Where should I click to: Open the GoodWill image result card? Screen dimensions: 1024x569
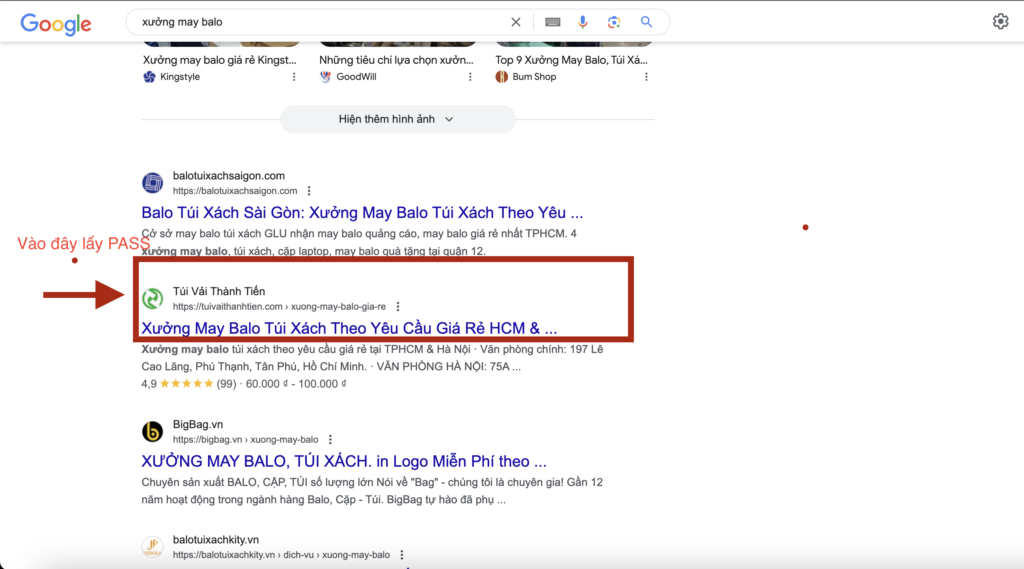coord(397,60)
